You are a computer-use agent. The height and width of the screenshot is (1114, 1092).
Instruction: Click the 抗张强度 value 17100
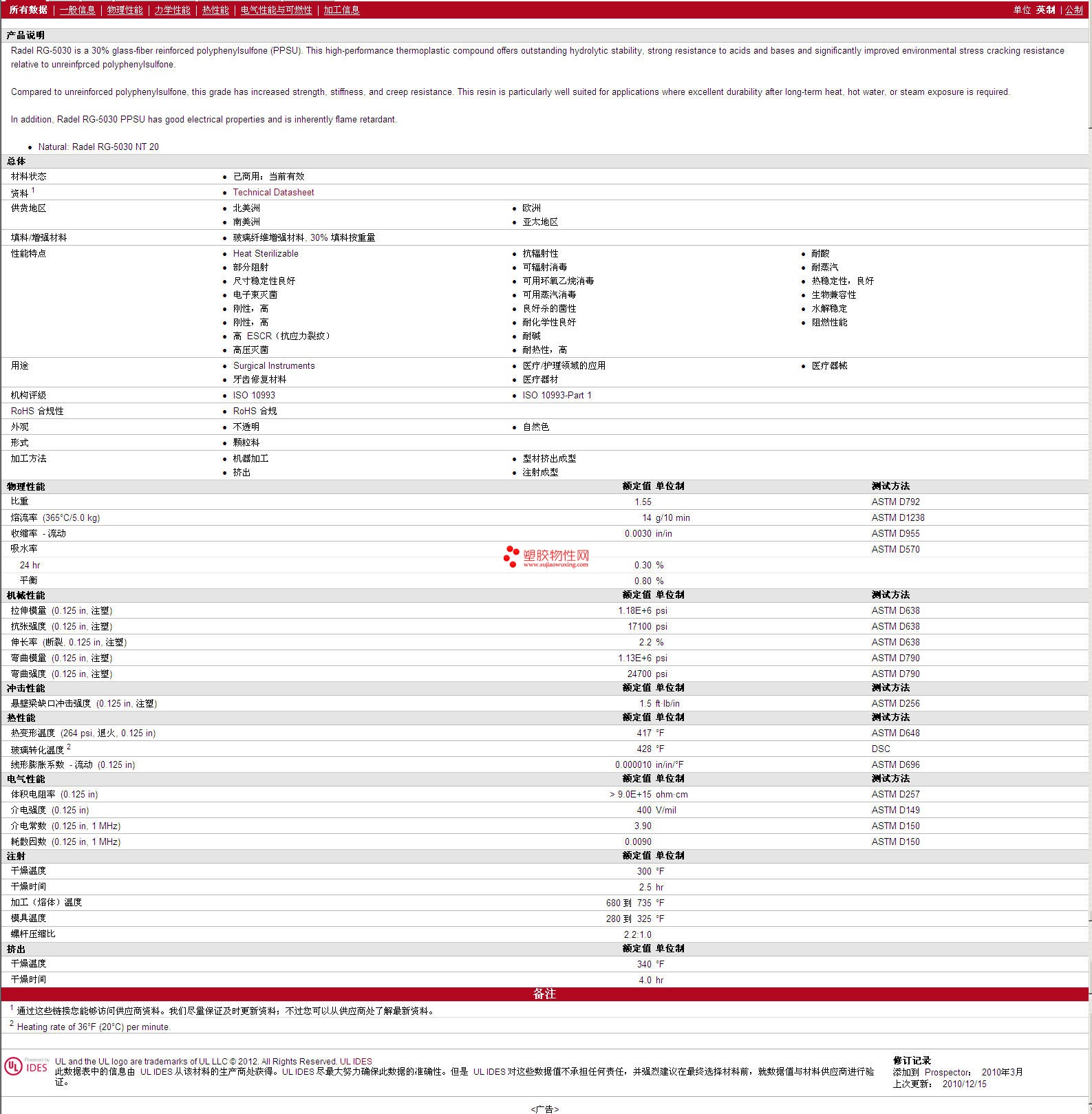point(639,626)
